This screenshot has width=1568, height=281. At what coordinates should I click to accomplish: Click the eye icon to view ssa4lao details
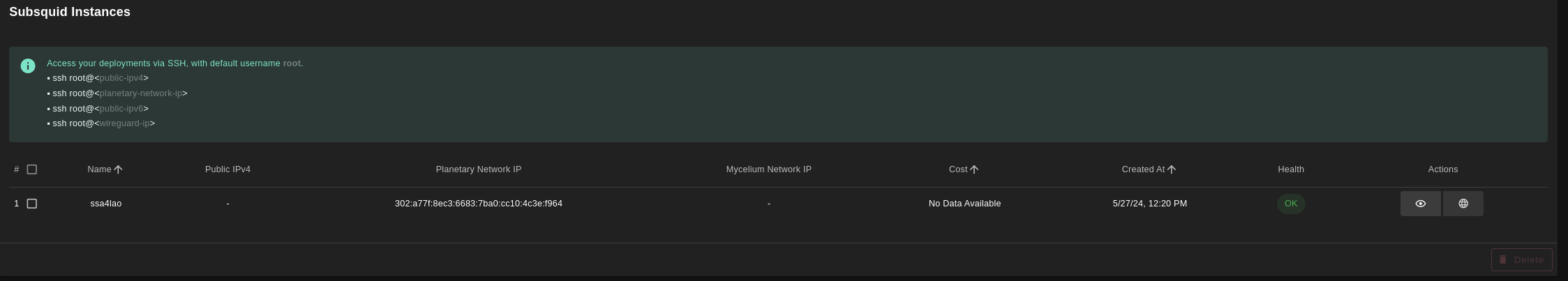point(1420,204)
